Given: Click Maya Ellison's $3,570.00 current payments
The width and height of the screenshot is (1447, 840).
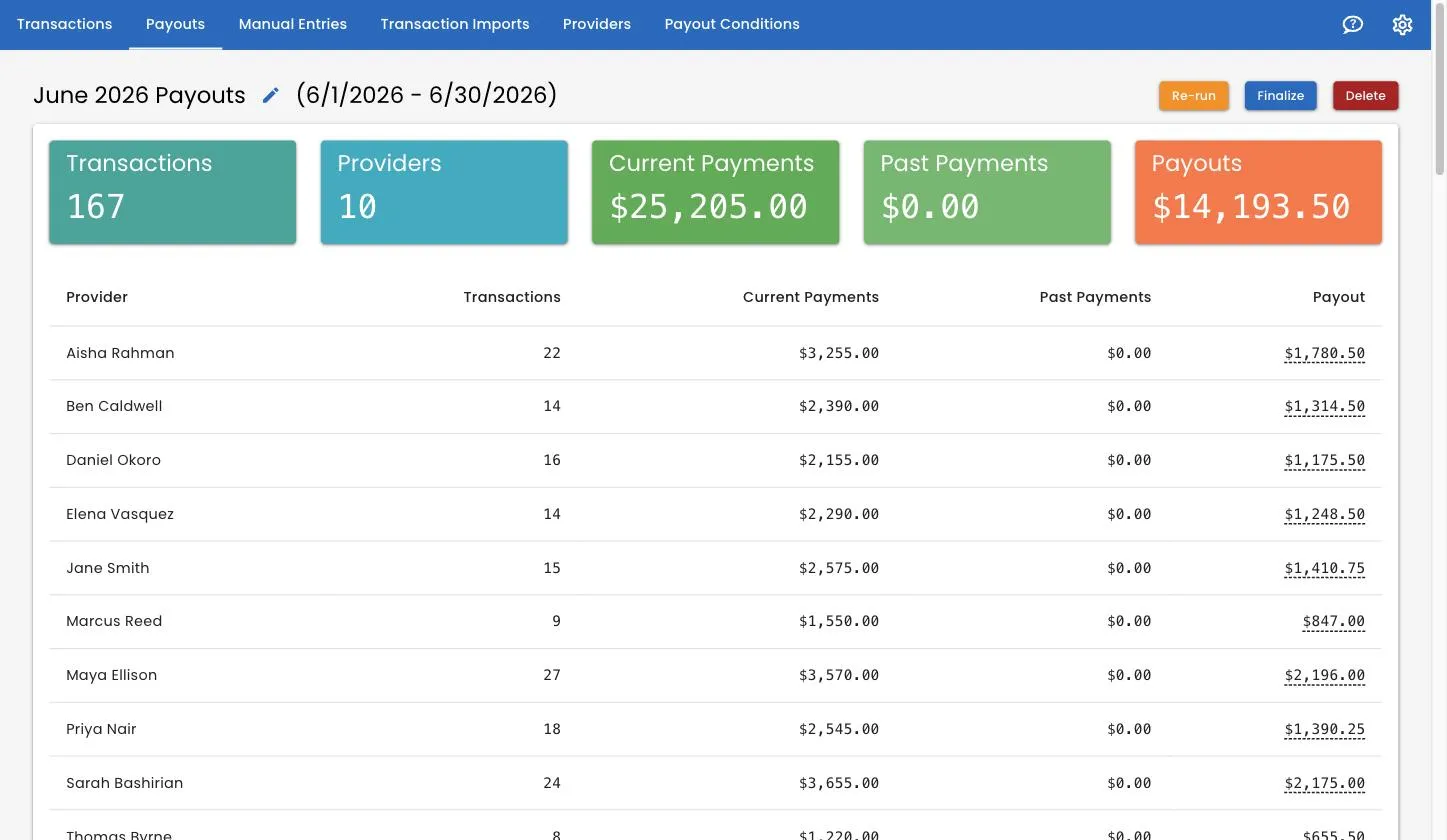Looking at the screenshot, I should (x=839, y=676).
